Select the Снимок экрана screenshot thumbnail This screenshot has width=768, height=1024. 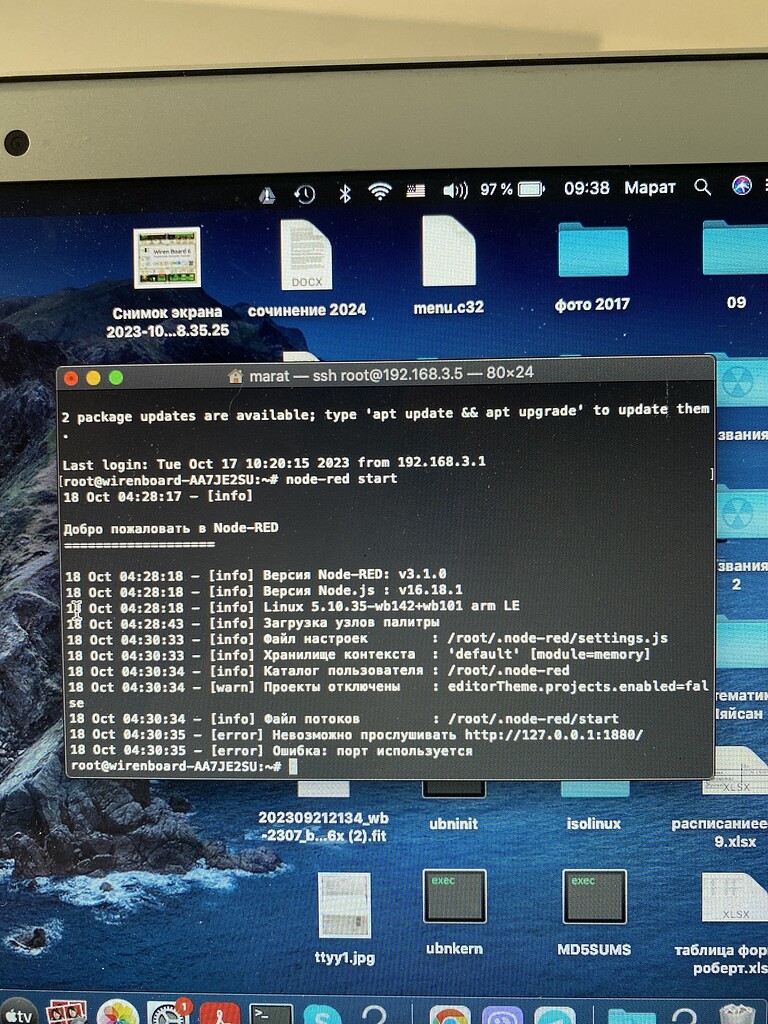pos(167,258)
